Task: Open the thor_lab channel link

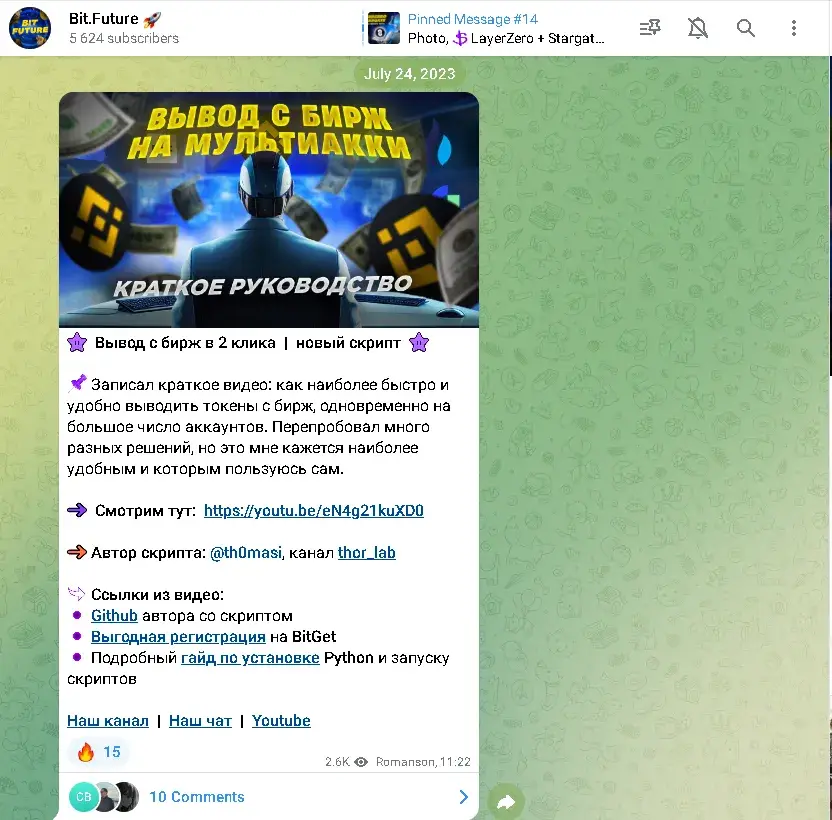Action: click(367, 553)
